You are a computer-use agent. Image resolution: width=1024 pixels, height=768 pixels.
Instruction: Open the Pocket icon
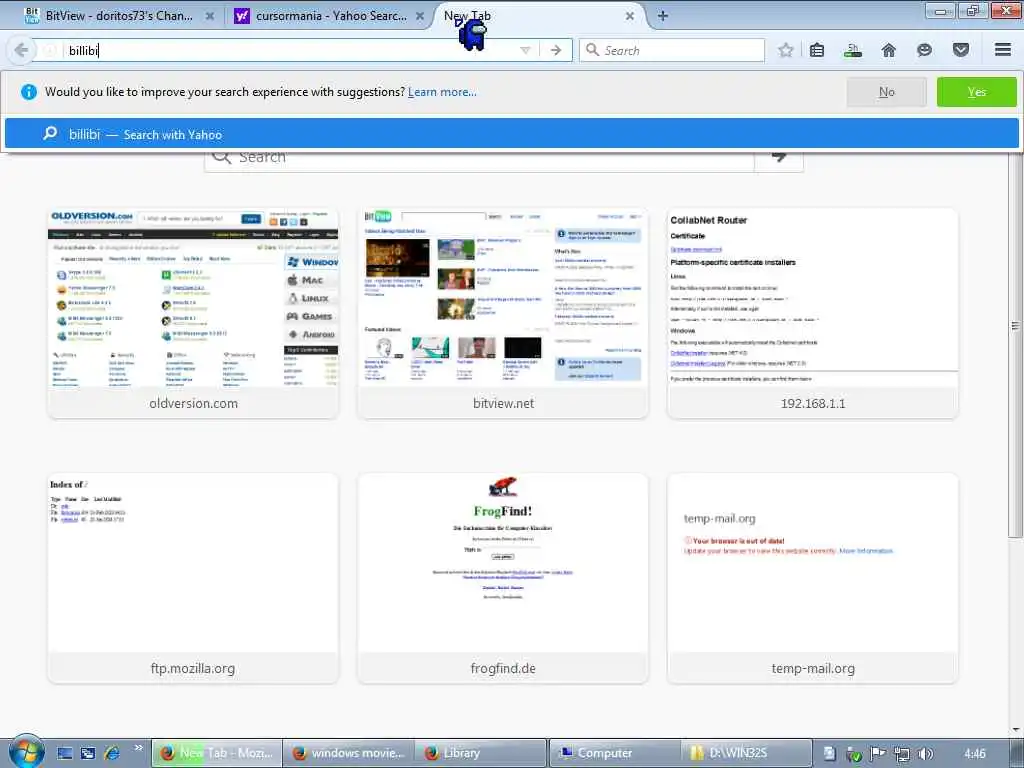click(x=961, y=50)
